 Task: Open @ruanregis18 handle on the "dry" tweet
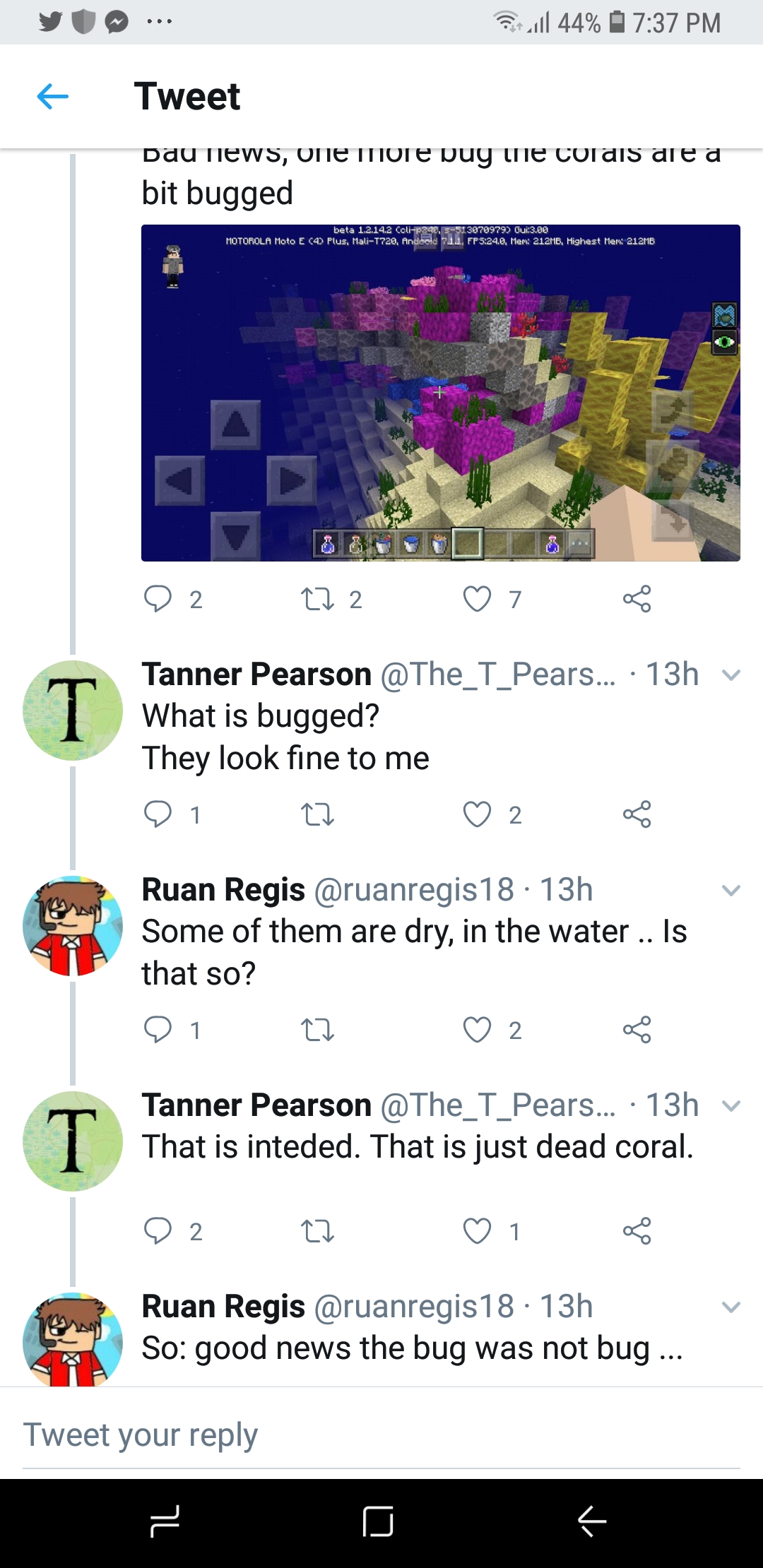(413, 890)
